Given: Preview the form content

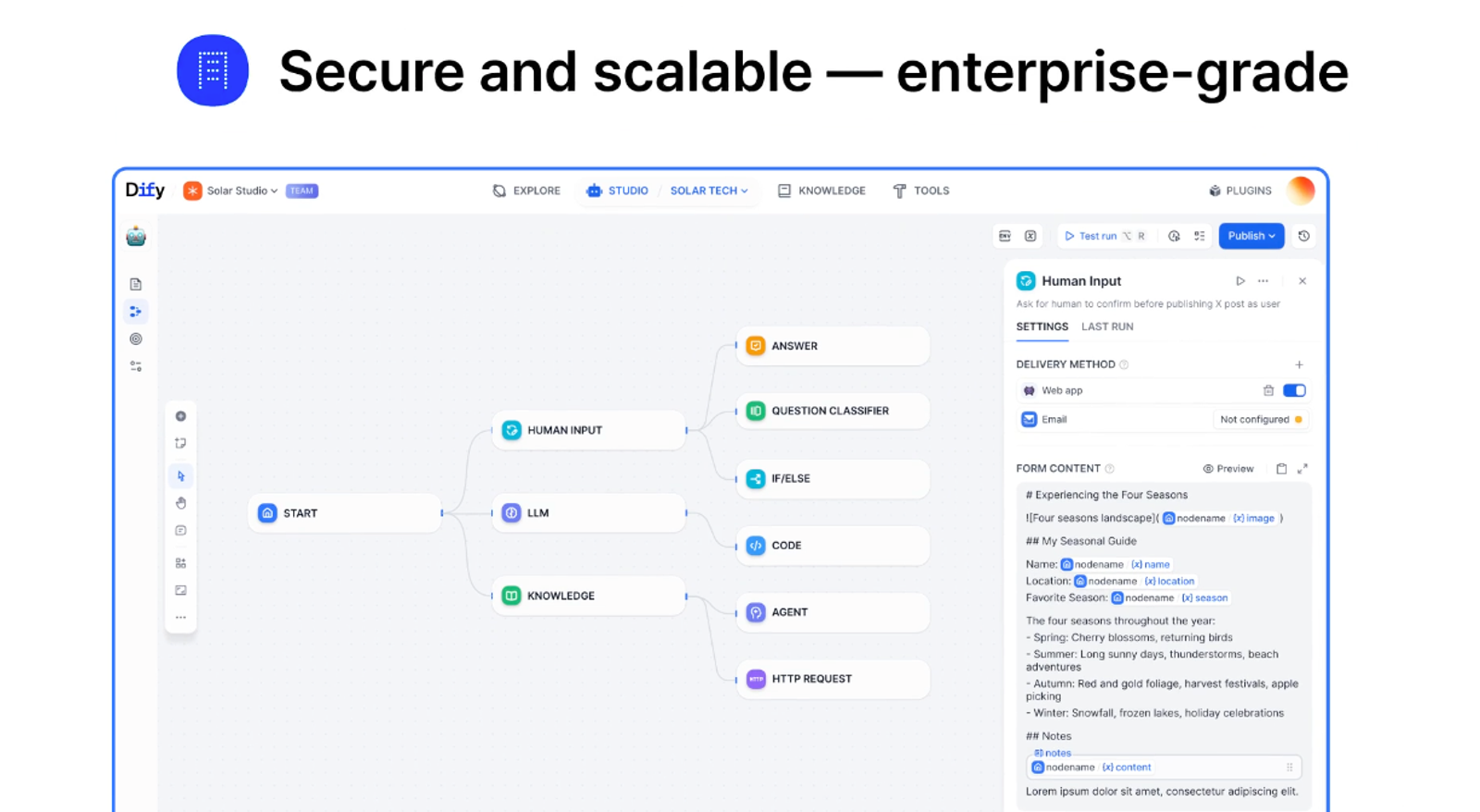Looking at the screenshot, I should click(1227, 469).
